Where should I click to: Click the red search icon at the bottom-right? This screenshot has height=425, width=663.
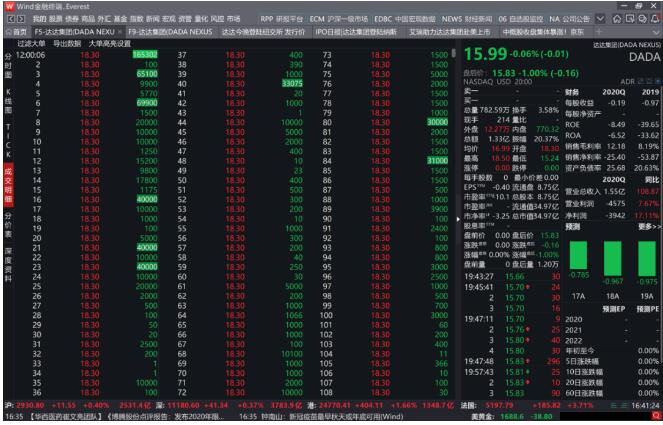656,417
